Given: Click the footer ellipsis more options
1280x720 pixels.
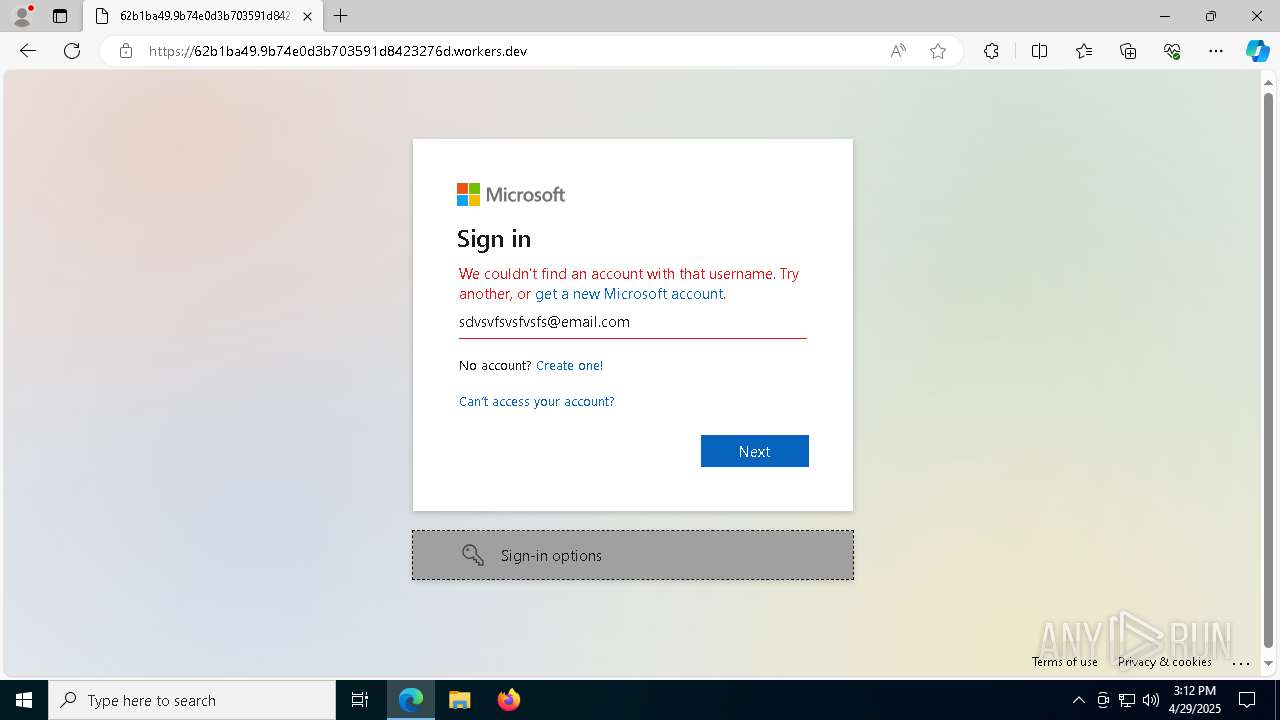Looking at the screenshot, I should click(x=1241, y=662).
